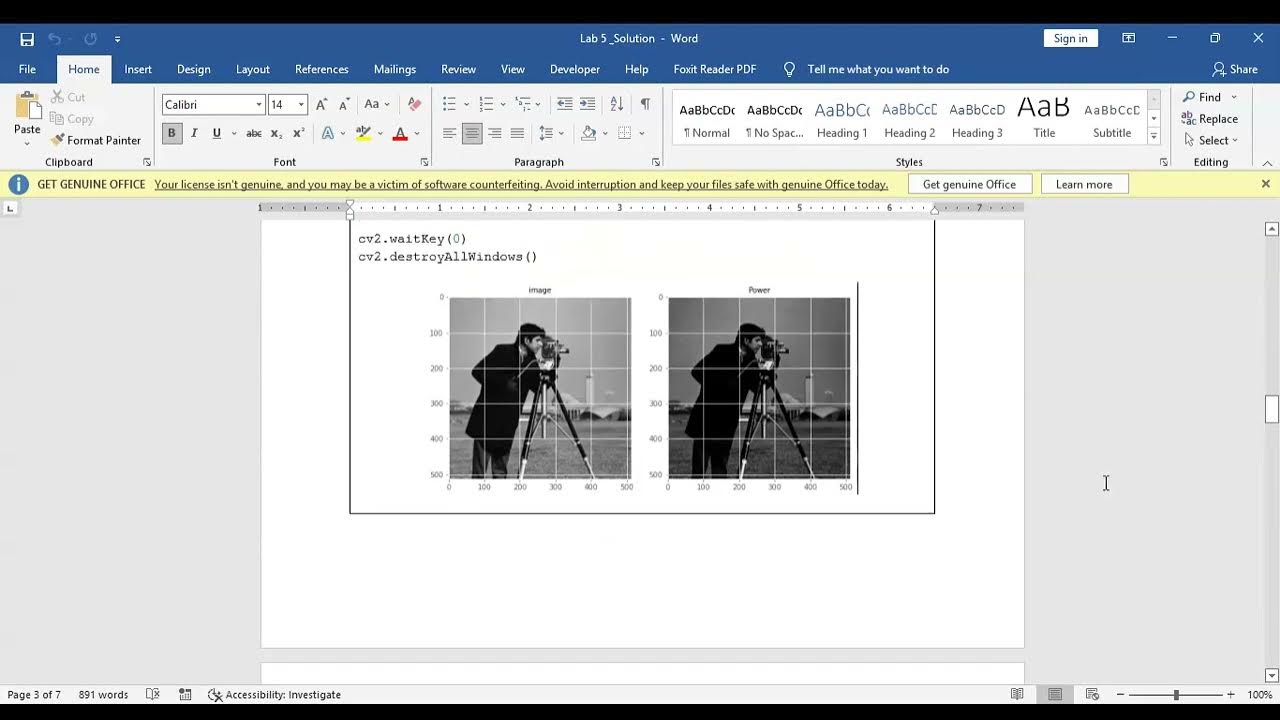The width and height of the screenshot is (1280, 720).
Task: Undo the last action
Action: (x=55, y=39)
